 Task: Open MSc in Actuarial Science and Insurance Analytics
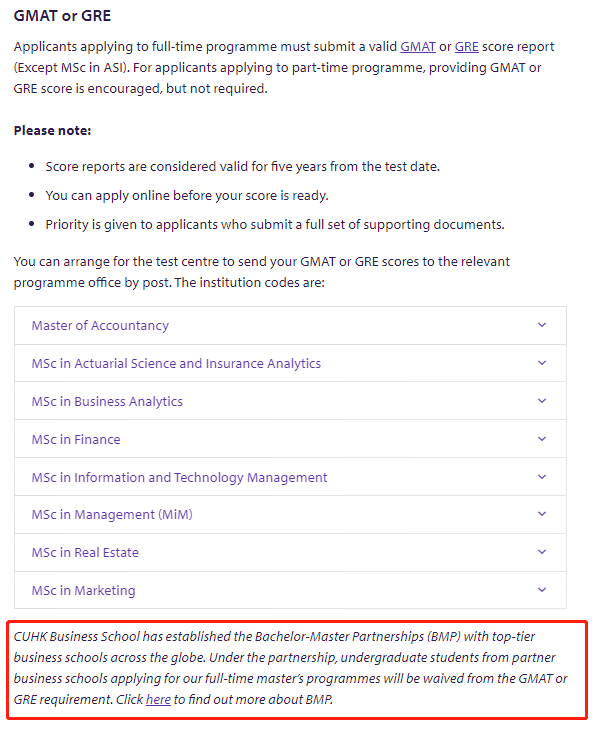pyautogui.click(x=176, y=363)
